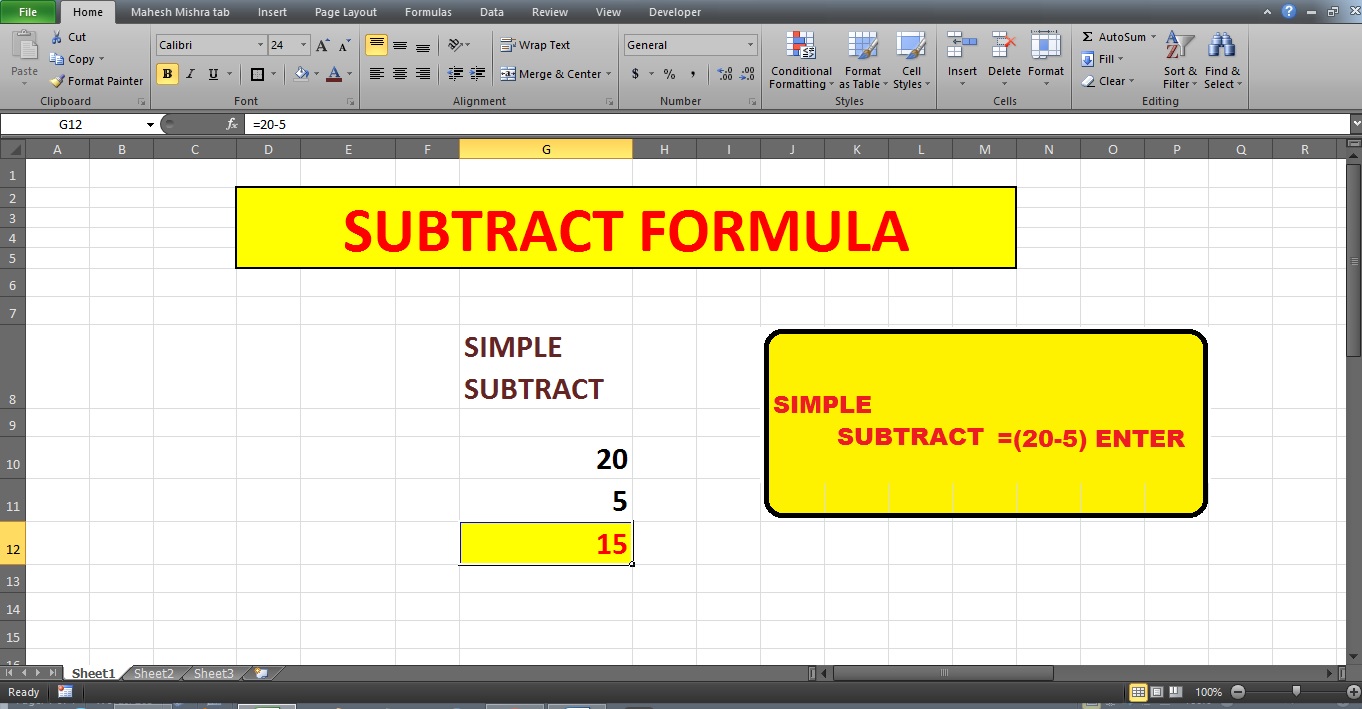This screenshot has width=1362, height=709.
Task: Open the font size dropdown
Action: click(304, 44)
